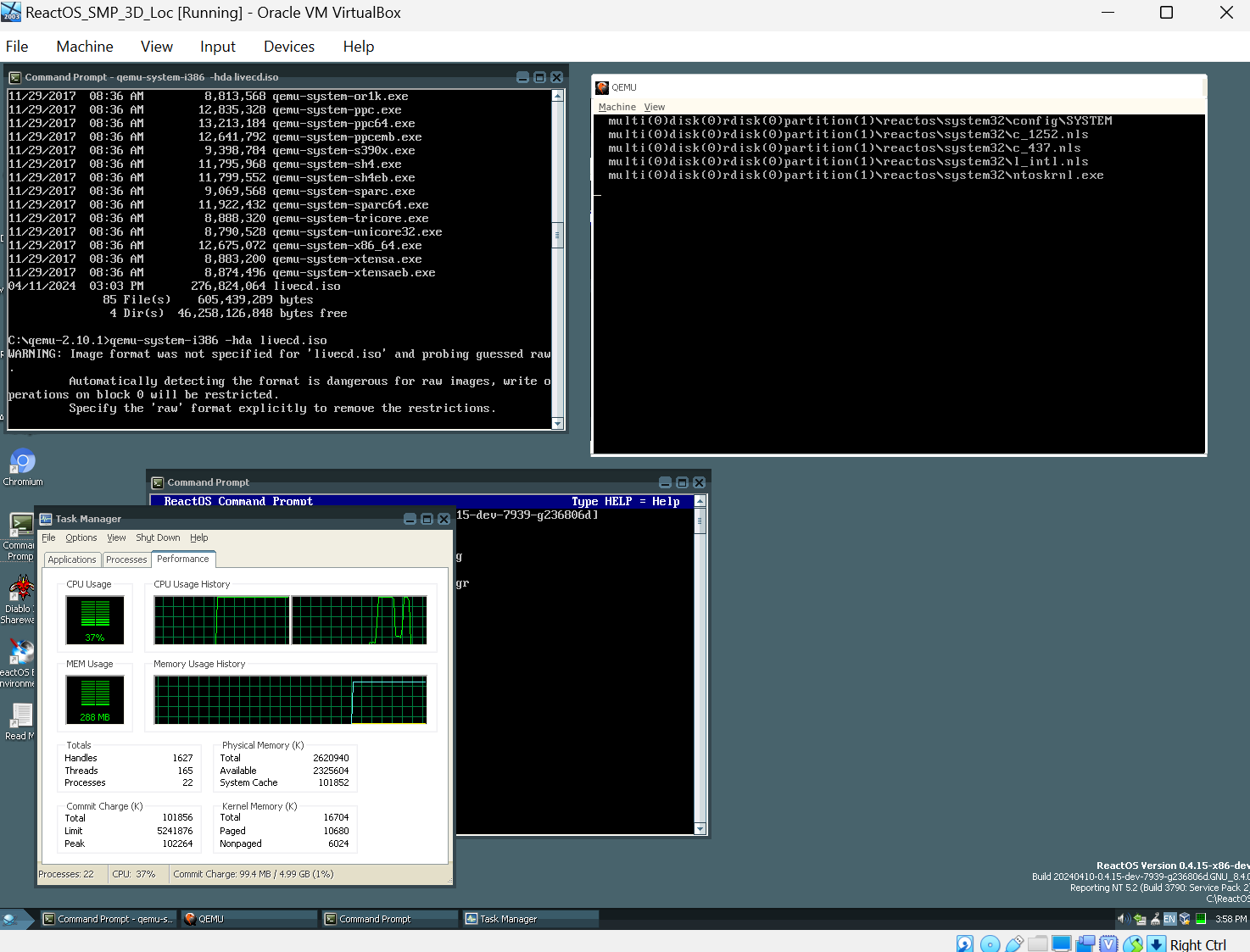The height and width of the screenshot is (952, 1250).
Task: Click the Commit Charge status bar entry
Action: click(x=254, y=874)
